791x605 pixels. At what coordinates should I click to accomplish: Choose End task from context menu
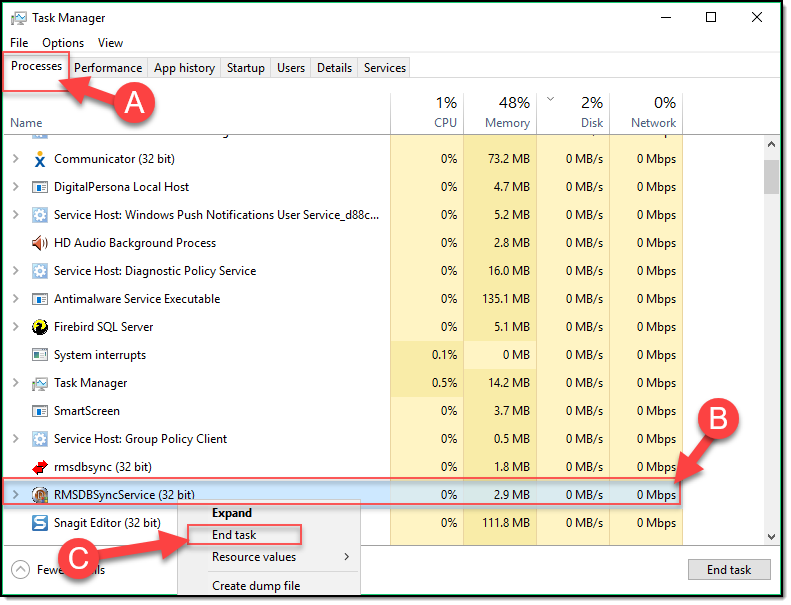tap(234, 535)
